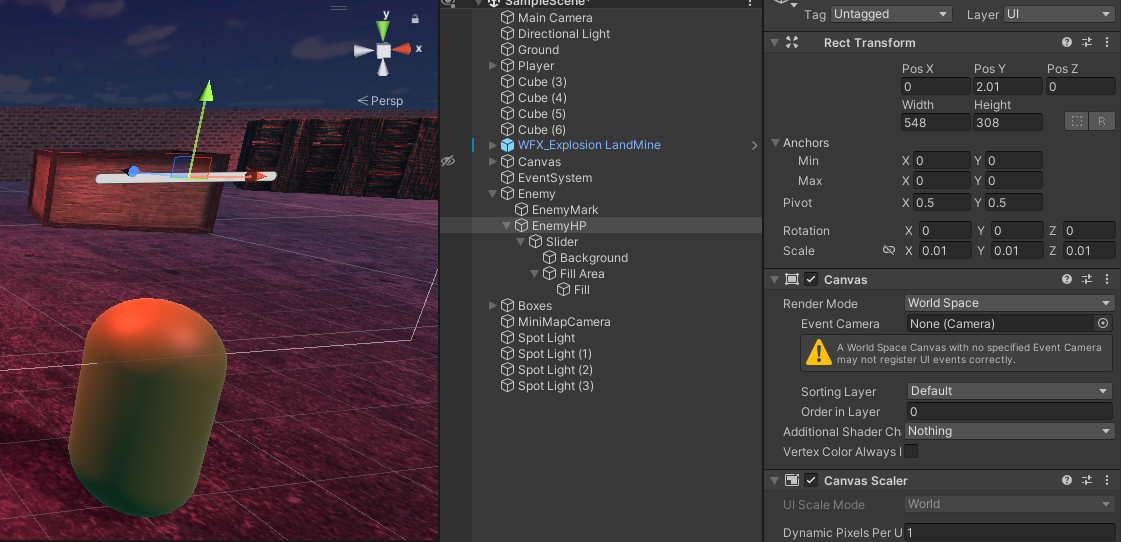Open Canvas component three-dot menu
The width and height of the screenshot is (1121, 542).
1107,280
